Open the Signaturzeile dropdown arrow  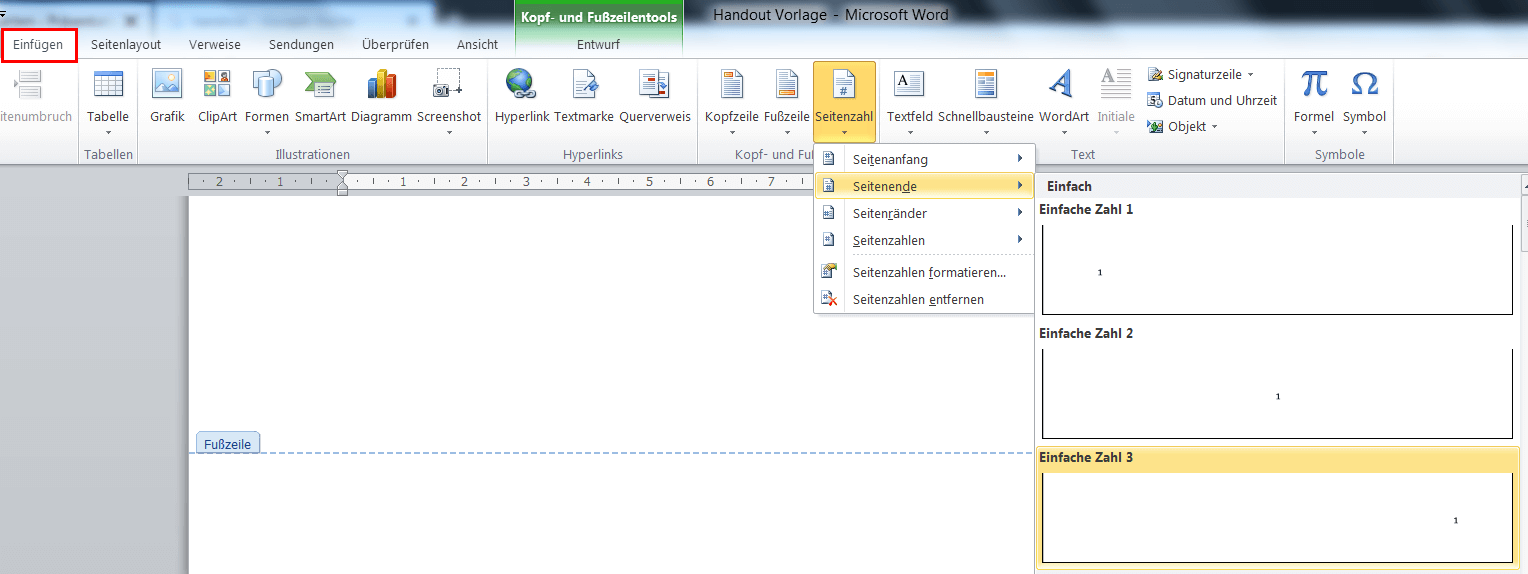click(1250, 75)
